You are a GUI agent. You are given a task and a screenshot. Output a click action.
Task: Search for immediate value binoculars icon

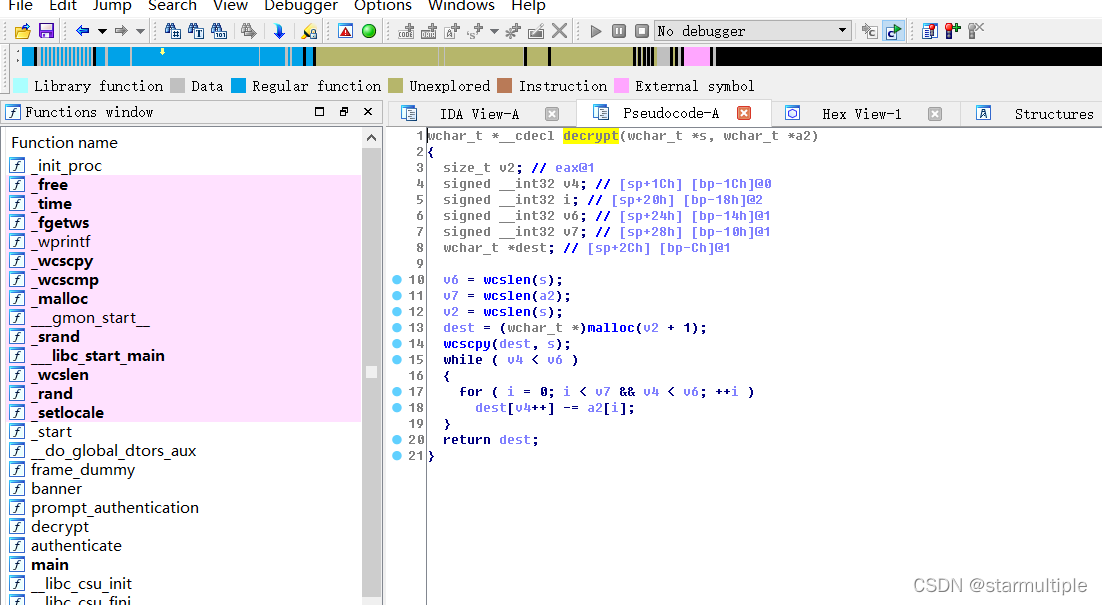(172, 31)
